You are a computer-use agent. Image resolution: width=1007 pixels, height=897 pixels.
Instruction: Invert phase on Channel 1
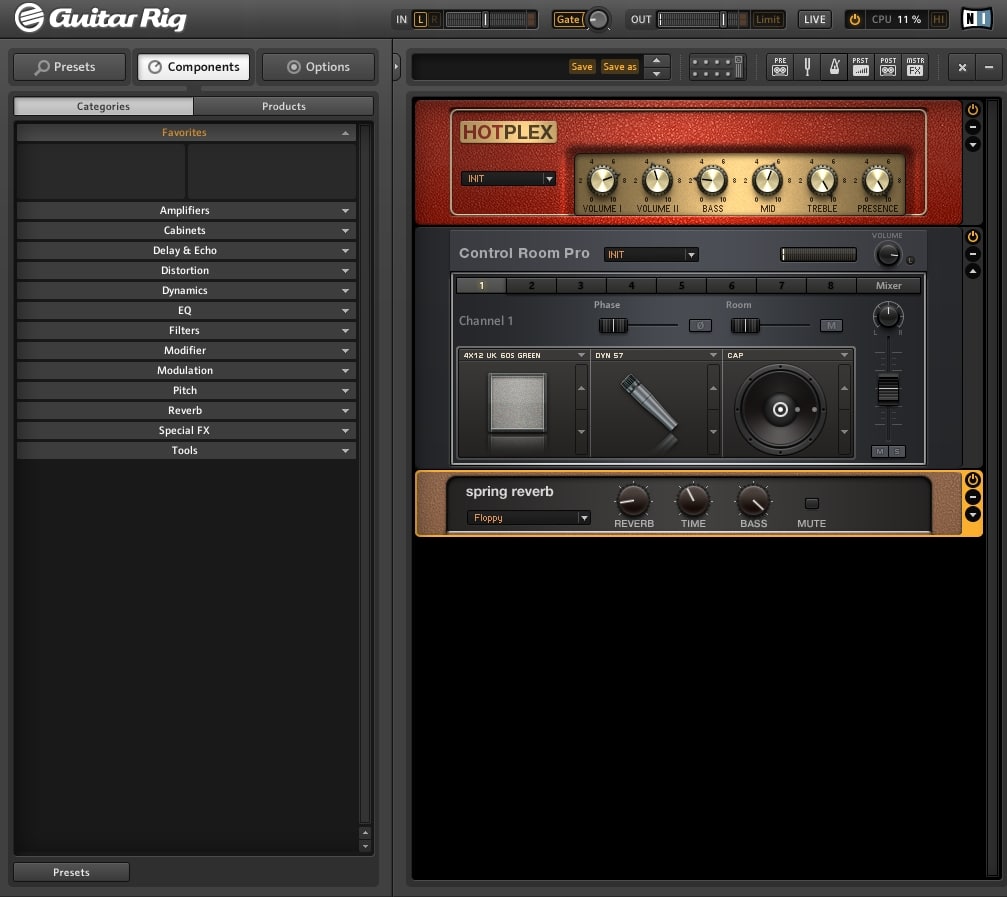point(700,326)
